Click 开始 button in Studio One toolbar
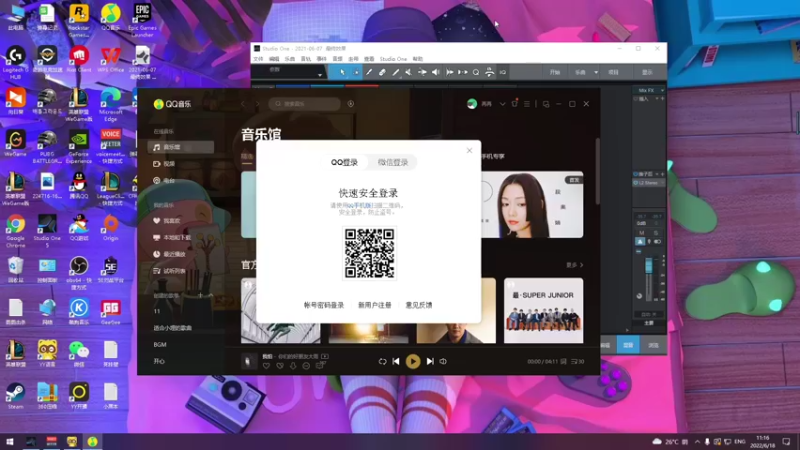 tap(555, 72)
